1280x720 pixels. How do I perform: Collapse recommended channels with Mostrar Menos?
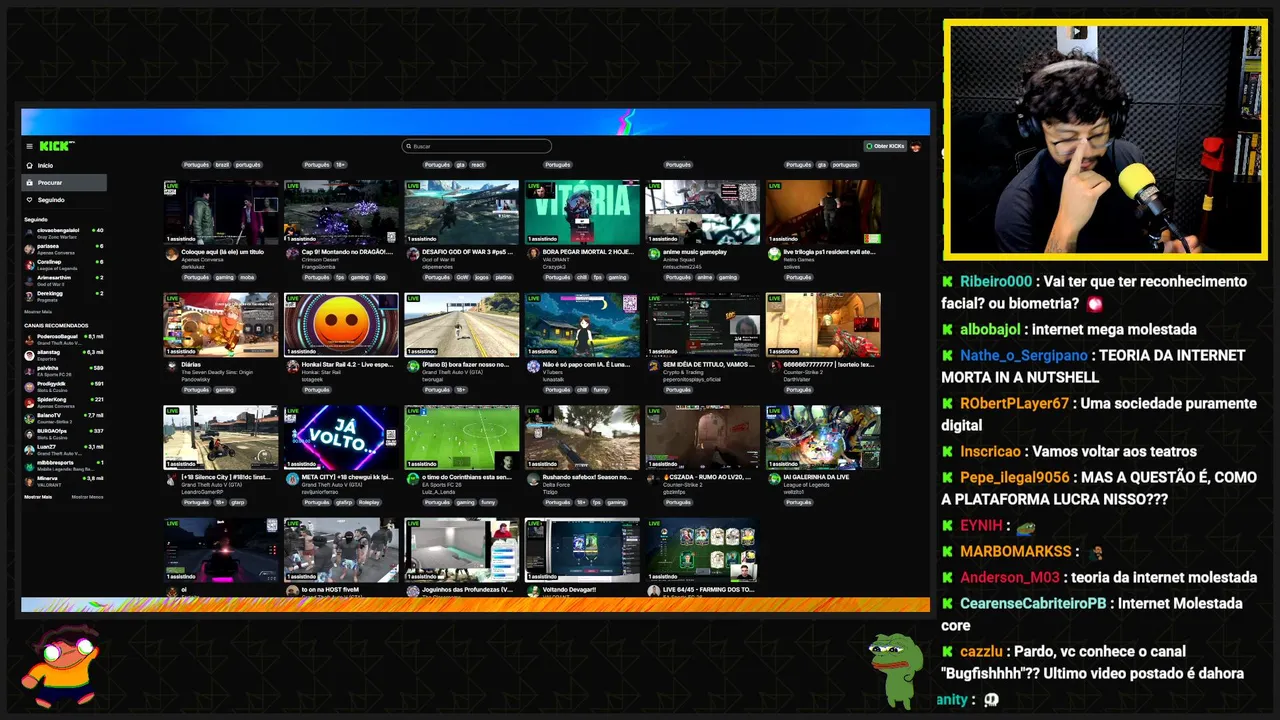[87, 497]
